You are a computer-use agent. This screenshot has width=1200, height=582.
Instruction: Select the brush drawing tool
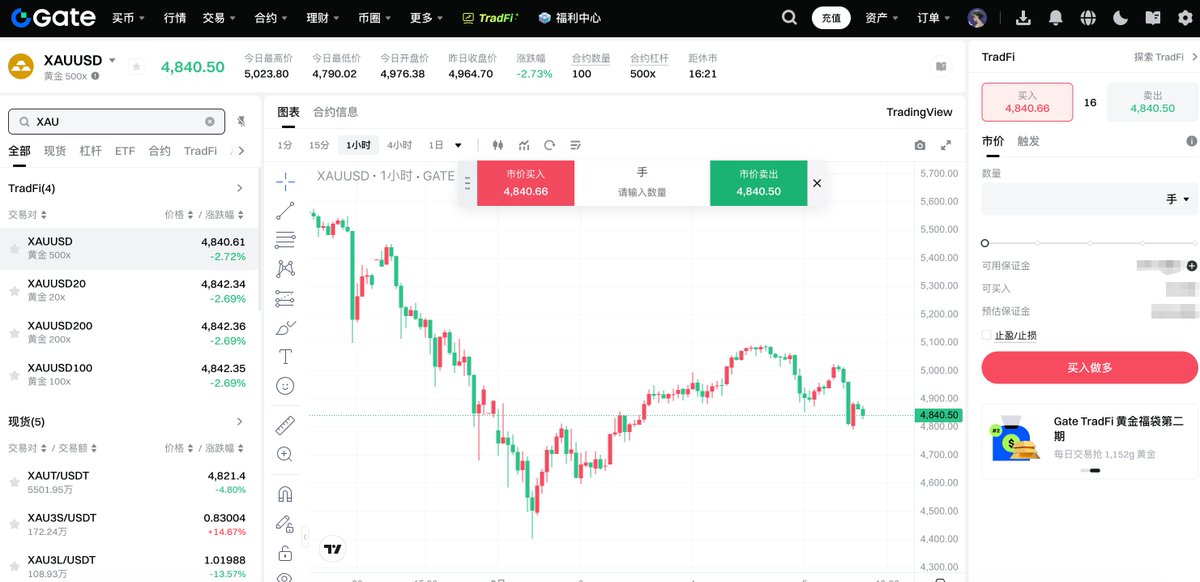pos(285,327)
